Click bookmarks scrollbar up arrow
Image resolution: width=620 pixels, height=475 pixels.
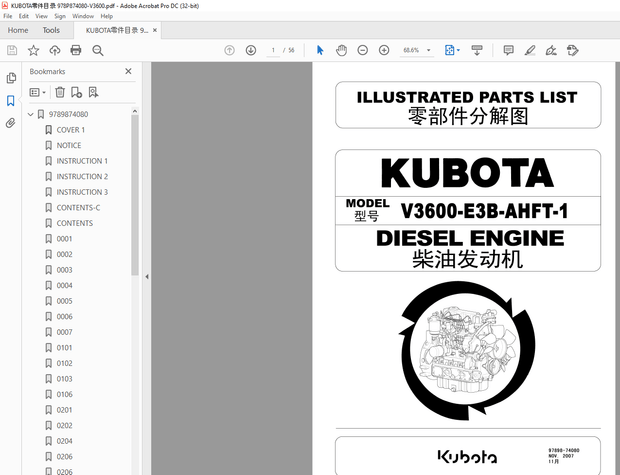[135, 111]
